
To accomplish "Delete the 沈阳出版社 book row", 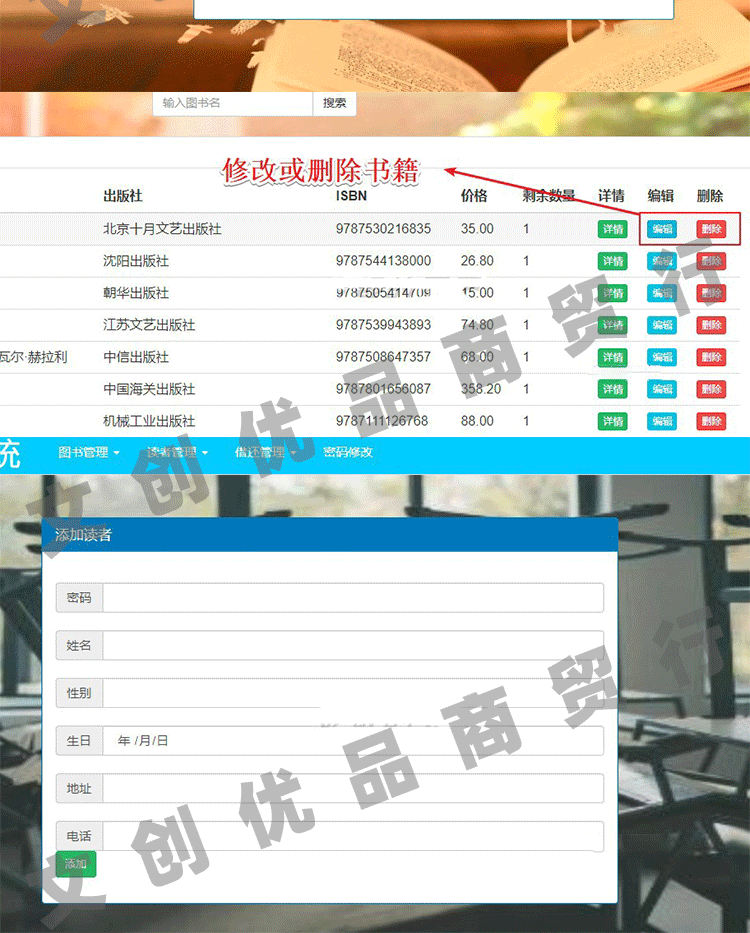I will click(711, 261).
